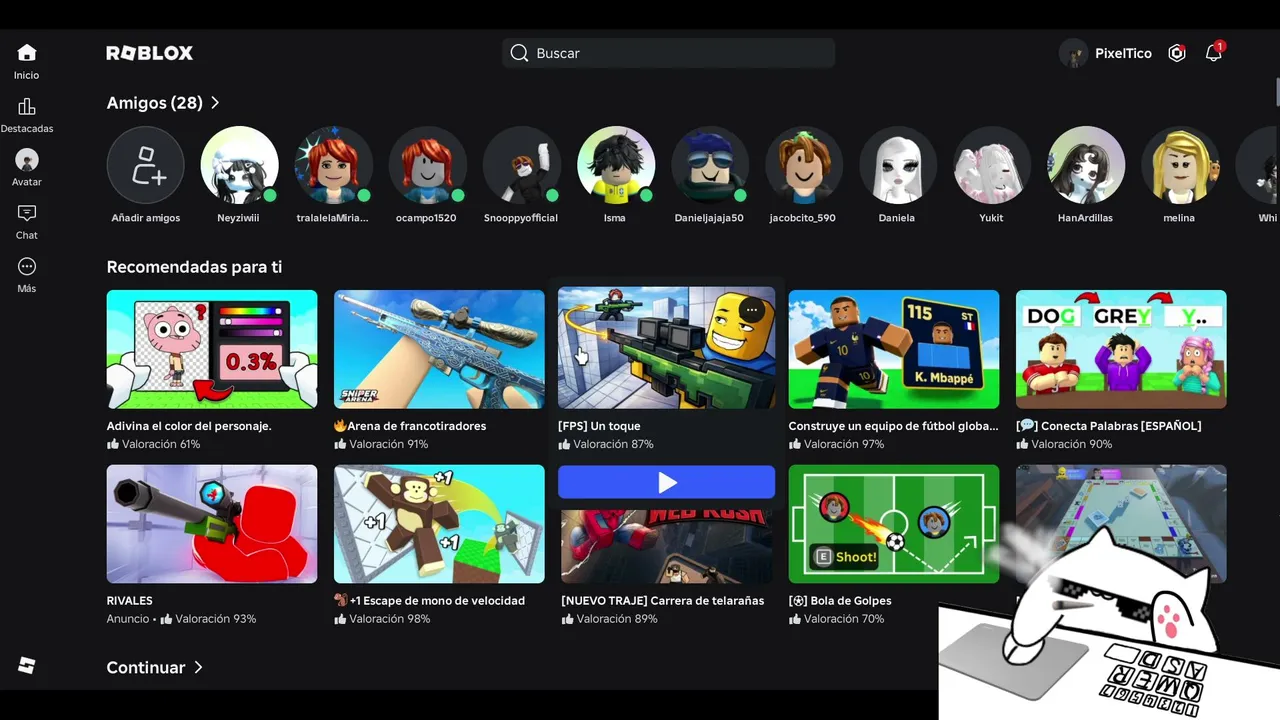Click the Valoración 70% rating text
This screenshot has width=1280, height=720.
(x=844, y=619)
